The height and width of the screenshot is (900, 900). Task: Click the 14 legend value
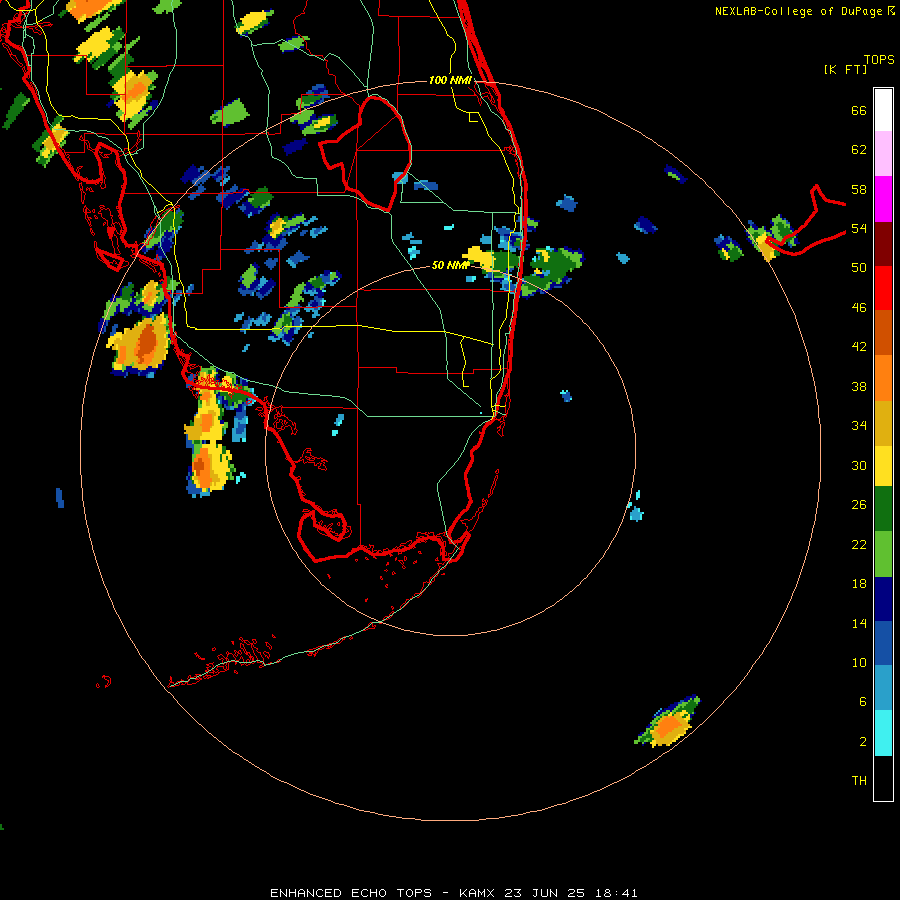point(859,623)
